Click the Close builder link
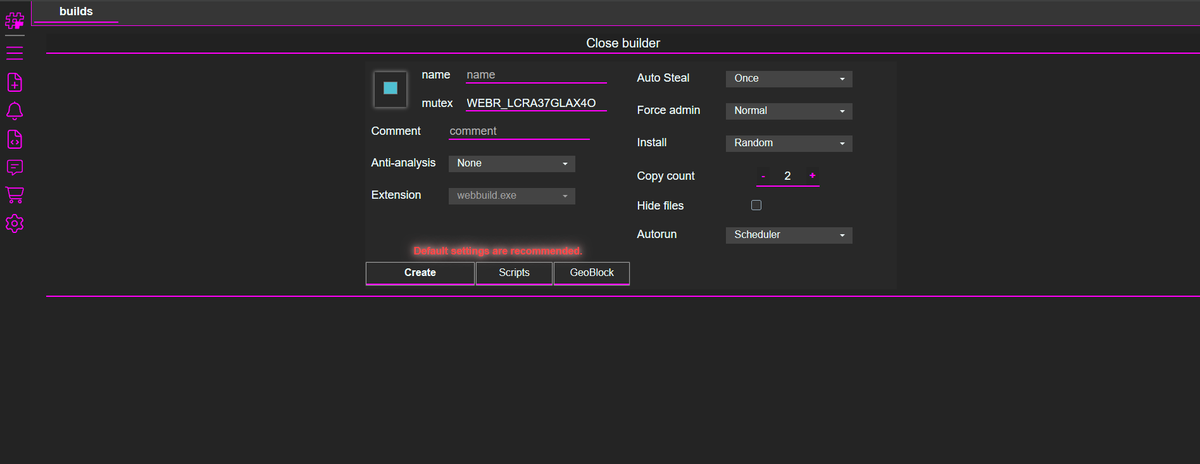 tap(623, 43)
